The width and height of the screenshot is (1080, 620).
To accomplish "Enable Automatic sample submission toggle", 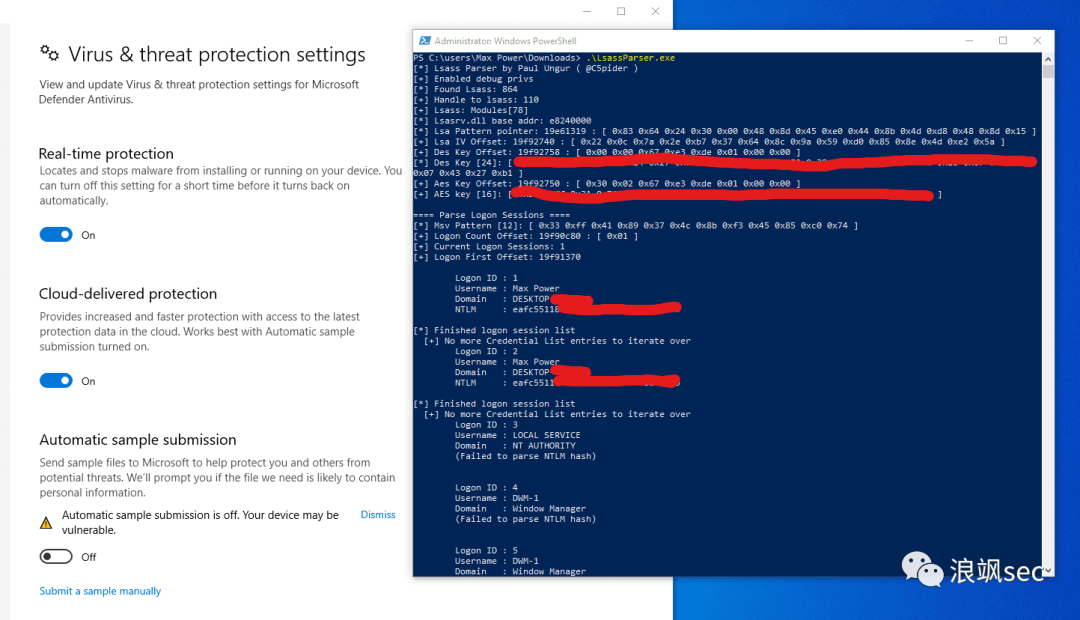I will pyautogui.click(x=56, y=557).
